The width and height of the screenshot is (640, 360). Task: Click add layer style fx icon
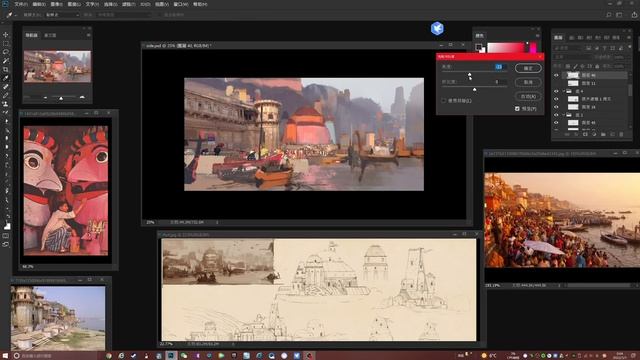tap(576, 134)
